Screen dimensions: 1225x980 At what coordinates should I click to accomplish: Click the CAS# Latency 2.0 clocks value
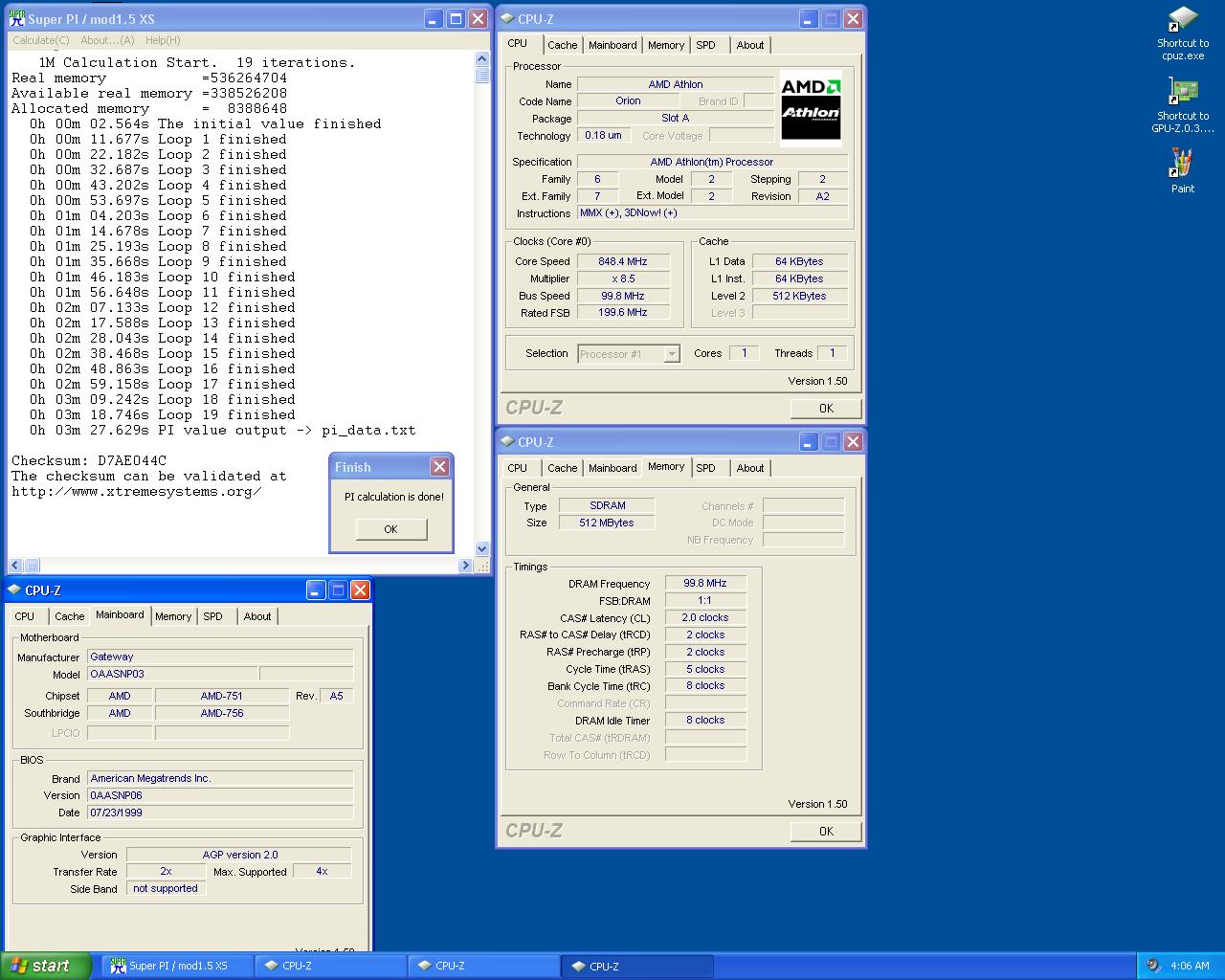705,617
